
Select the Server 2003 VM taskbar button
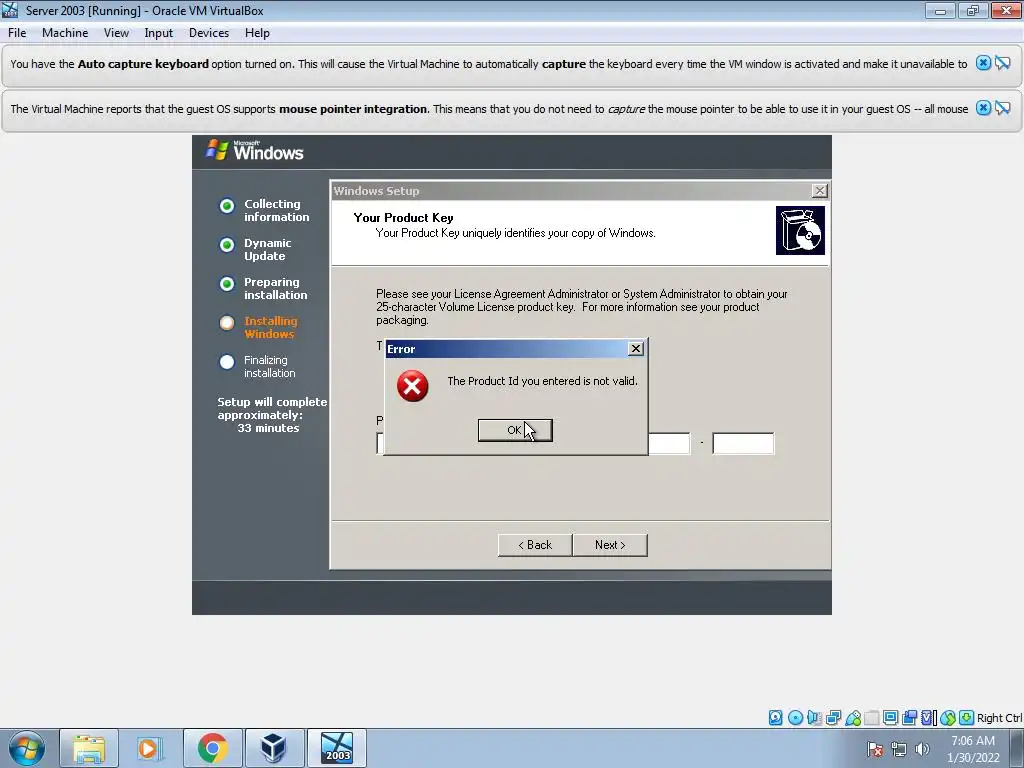click(336, 748)
